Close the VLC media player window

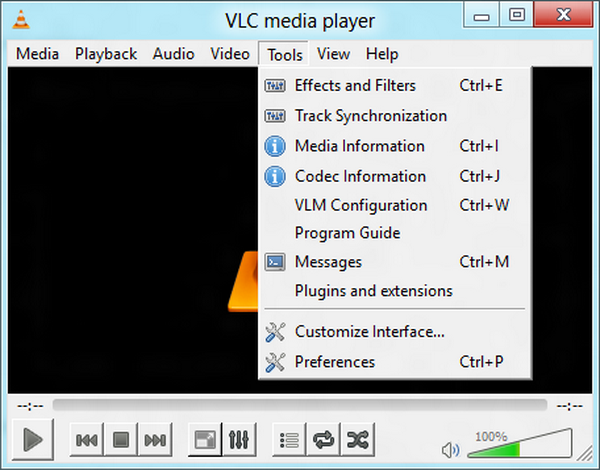tap(564, 15)
